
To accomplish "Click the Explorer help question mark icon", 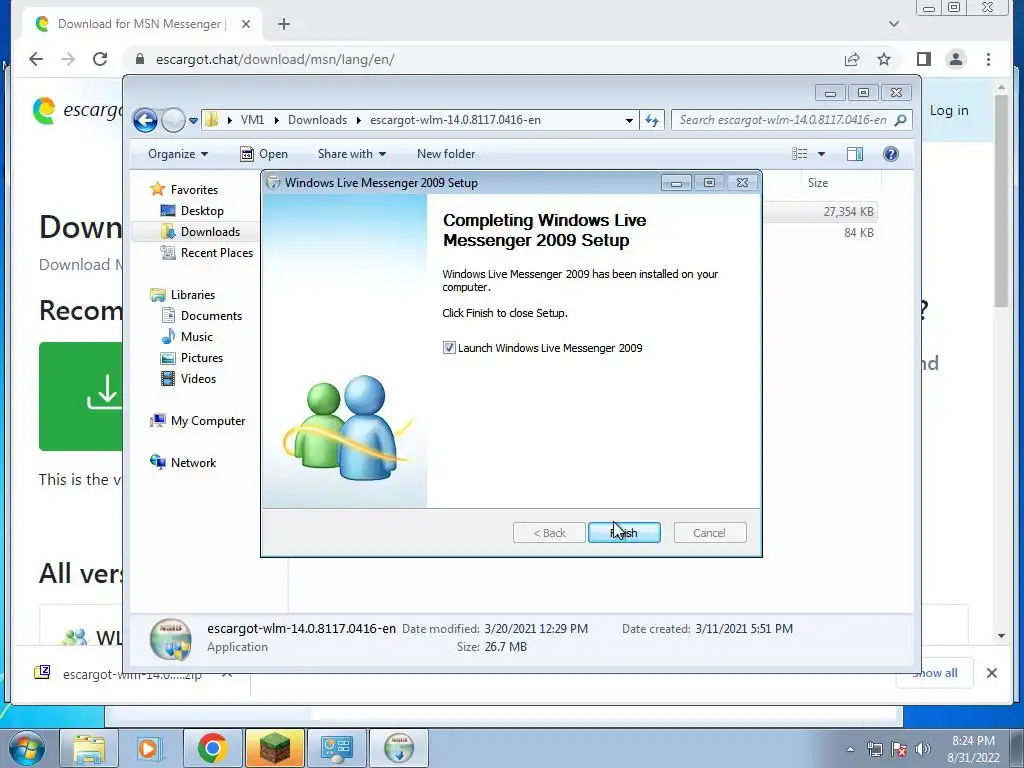I will click(891, 153).
